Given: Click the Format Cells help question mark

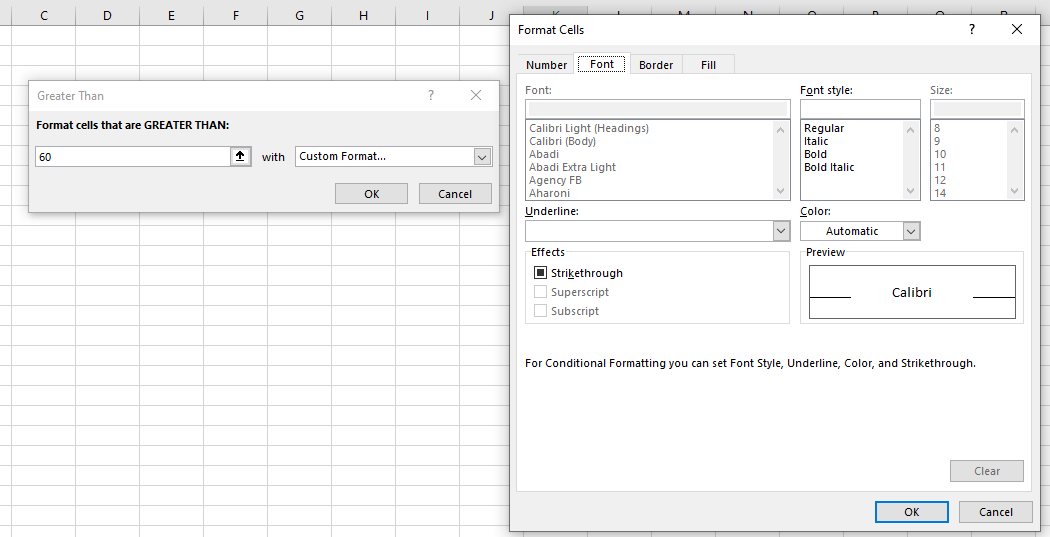Looking at the screenshot, I should click(x=971, y=30).
